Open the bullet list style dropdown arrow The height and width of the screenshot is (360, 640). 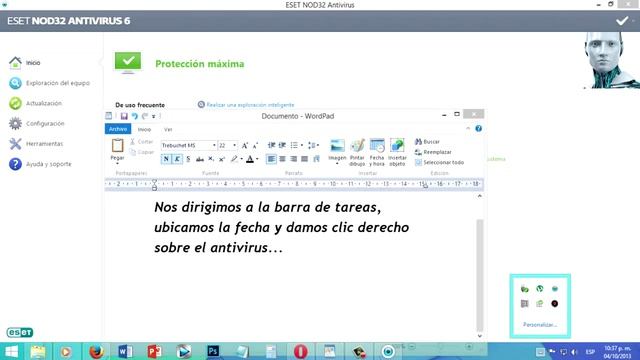pos(302,145)
